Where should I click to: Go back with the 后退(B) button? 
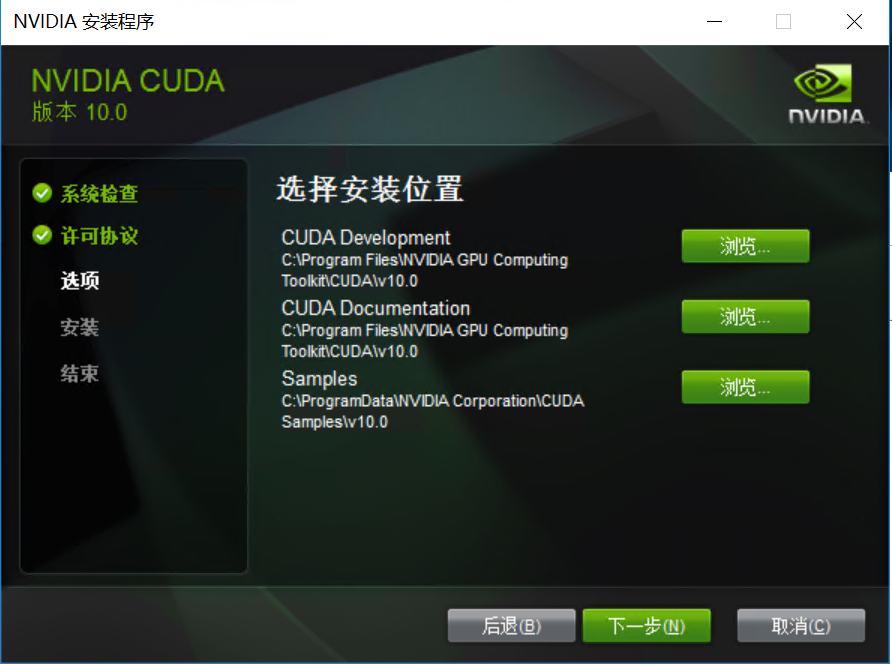click(511, 626)
